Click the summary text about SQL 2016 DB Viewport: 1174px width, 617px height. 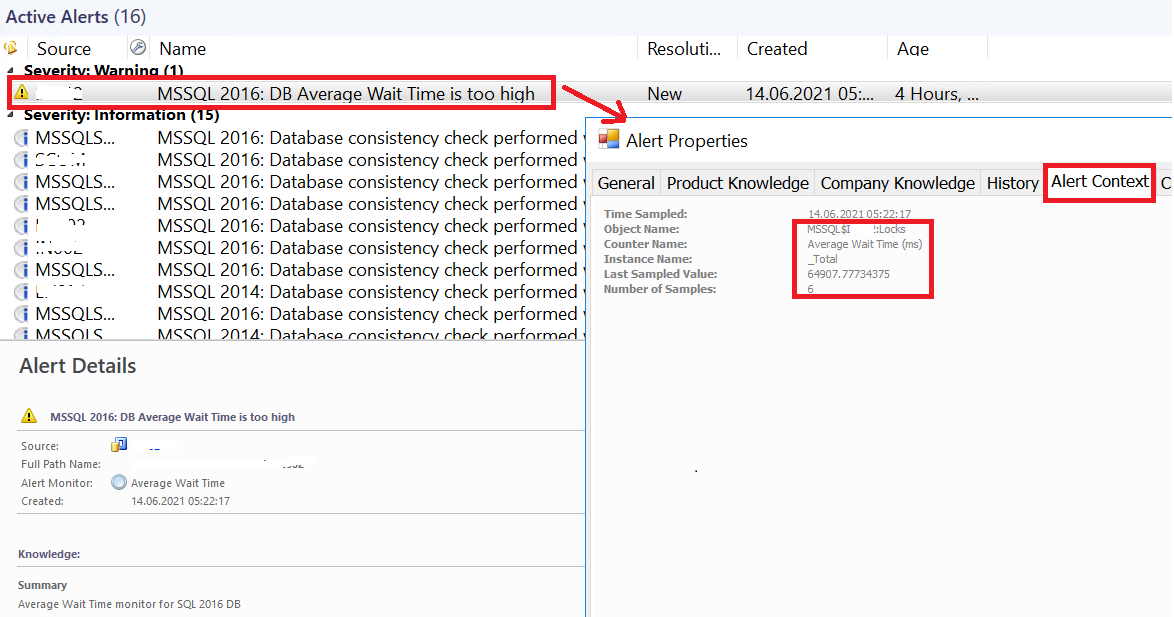pyautogui.click(x=130, y=604)
